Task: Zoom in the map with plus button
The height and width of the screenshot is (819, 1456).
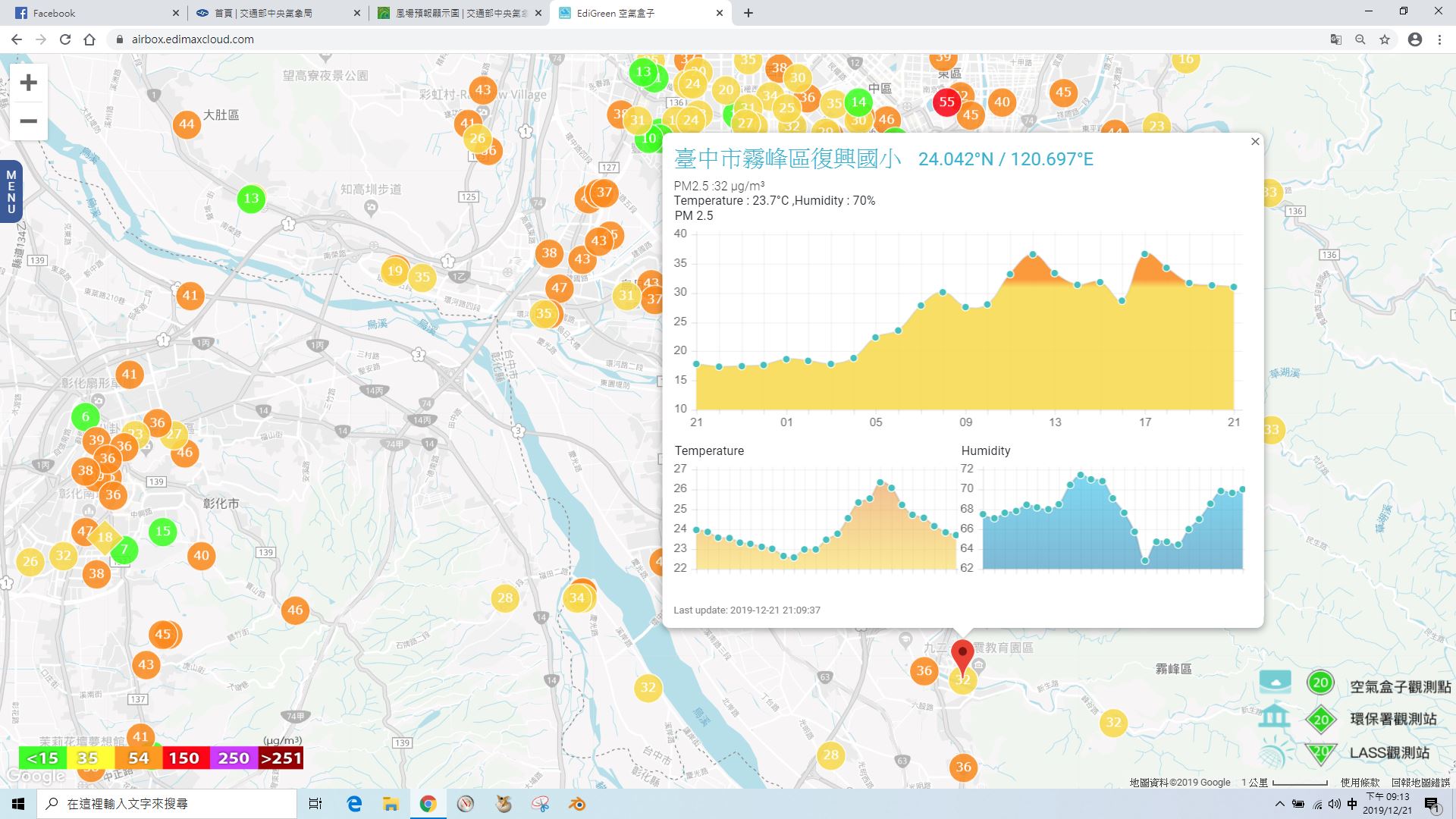Action: click(x=28, y=83)
